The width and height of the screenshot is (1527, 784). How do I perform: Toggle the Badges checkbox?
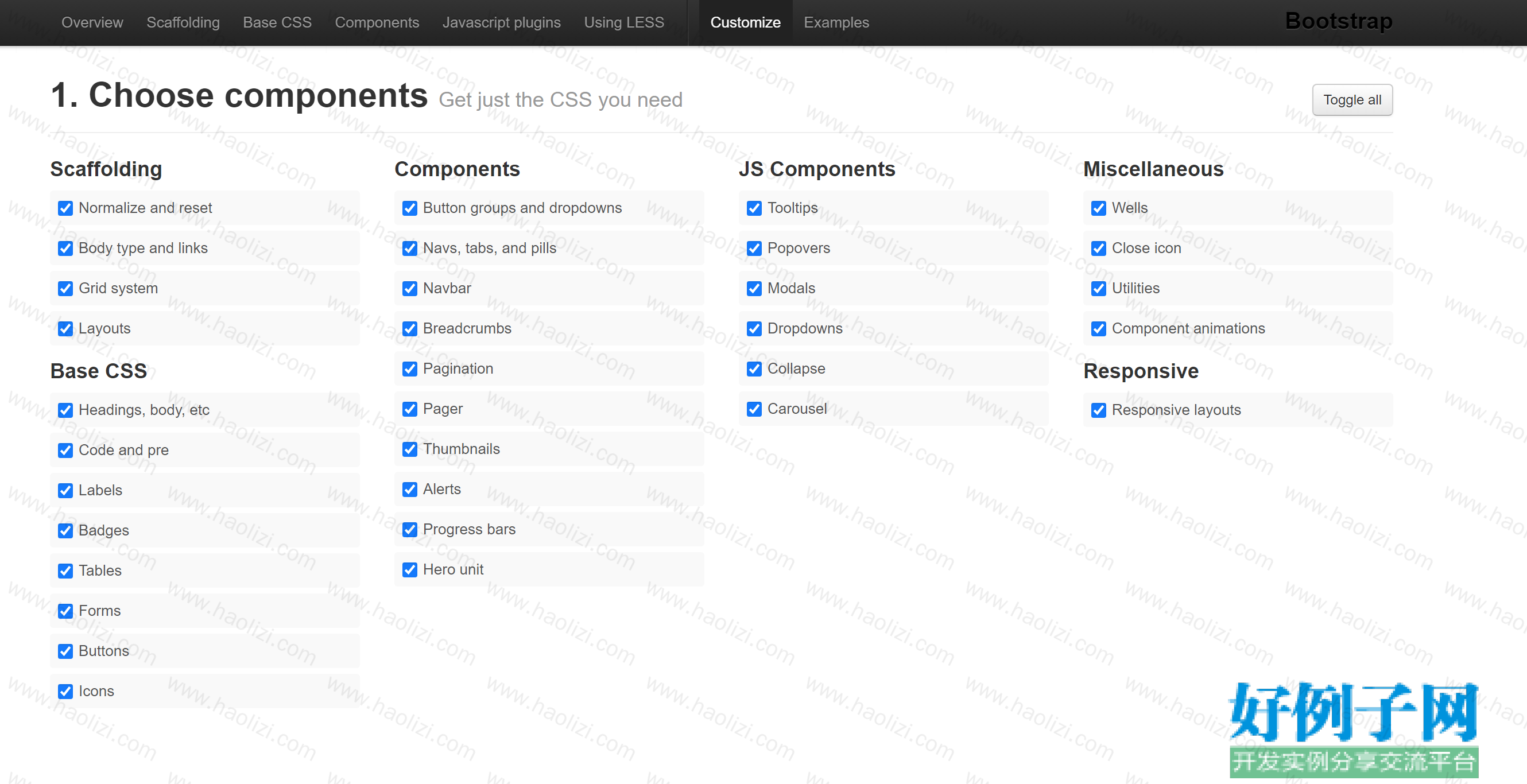pos(65,531)
